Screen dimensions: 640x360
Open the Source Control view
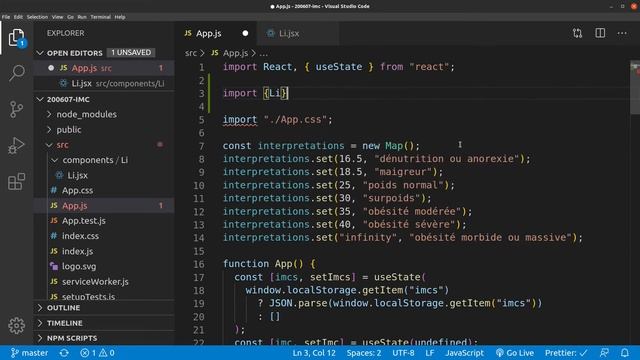tap(17, 109)
